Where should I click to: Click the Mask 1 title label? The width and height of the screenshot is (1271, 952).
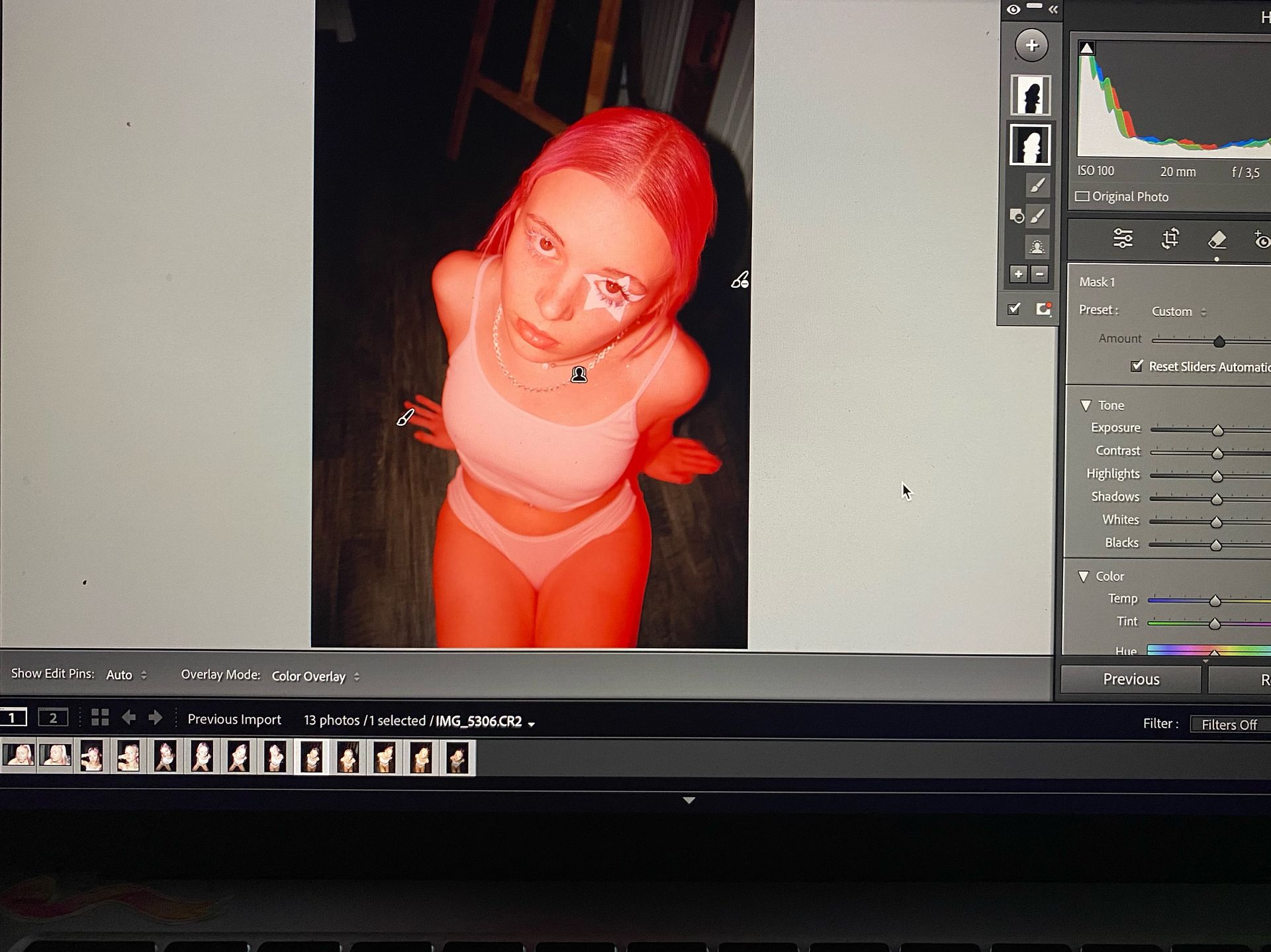[1097, 282]
